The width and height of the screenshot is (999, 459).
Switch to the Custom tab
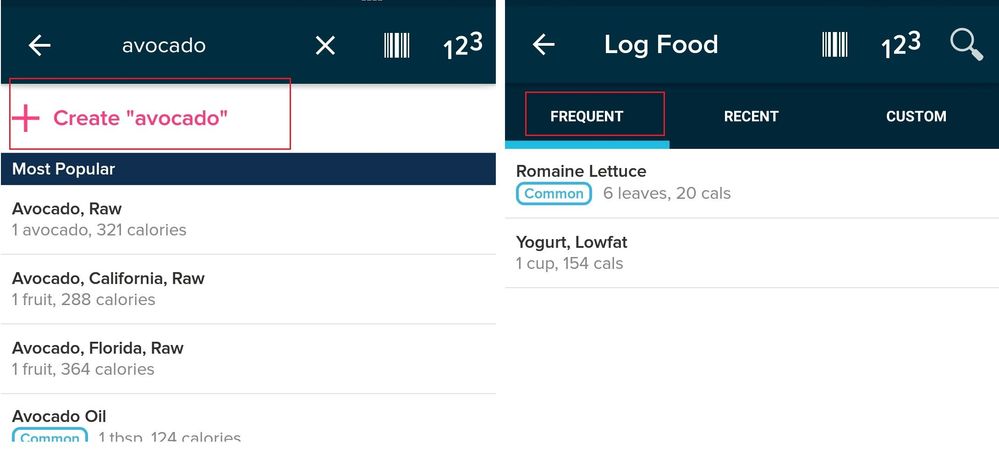point(916,116)
